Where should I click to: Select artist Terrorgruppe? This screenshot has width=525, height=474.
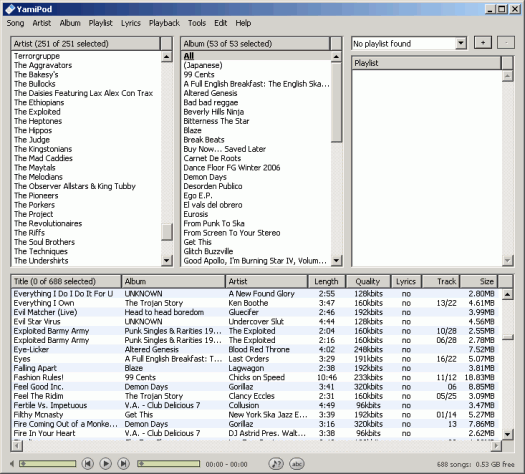(86, 56)
